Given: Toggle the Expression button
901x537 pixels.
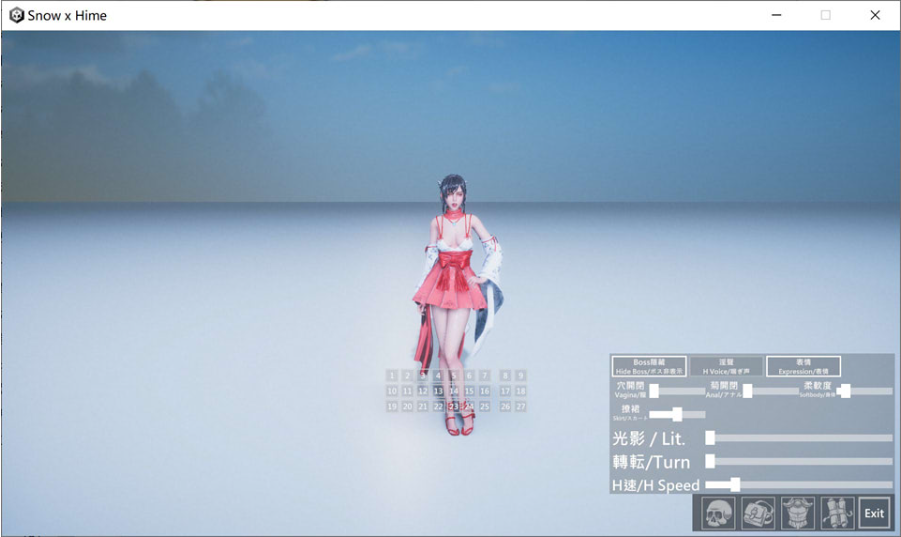Looking at the screenshot, I should (x=803, y=366).
